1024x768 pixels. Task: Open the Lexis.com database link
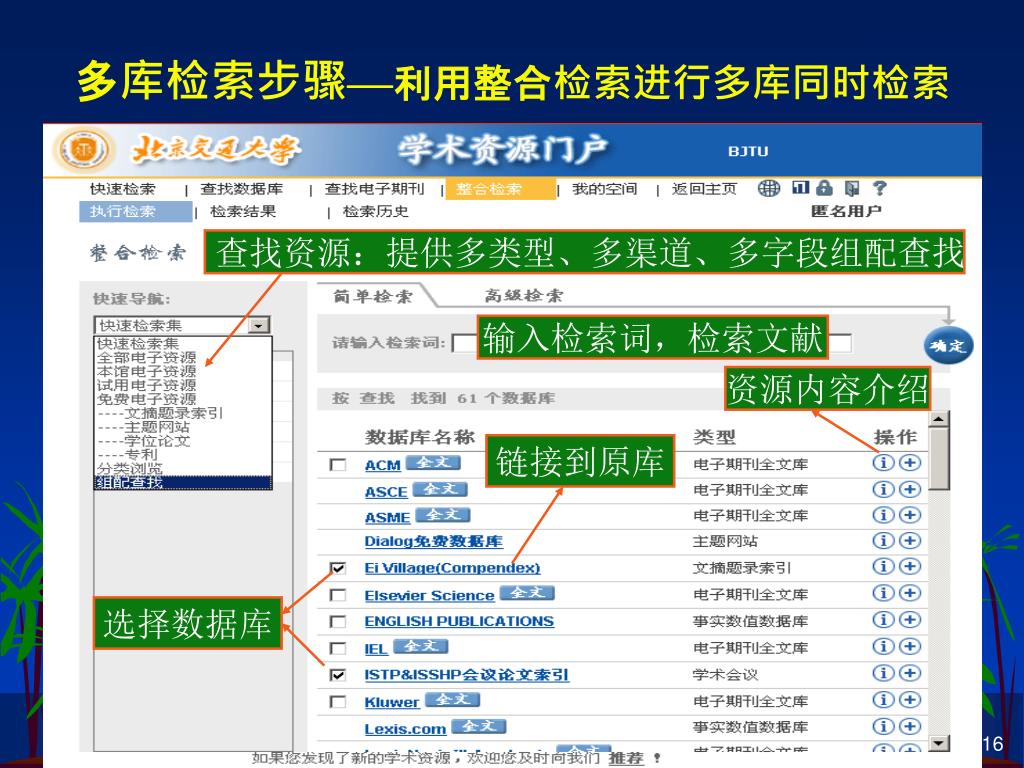[x=405, y=728]
